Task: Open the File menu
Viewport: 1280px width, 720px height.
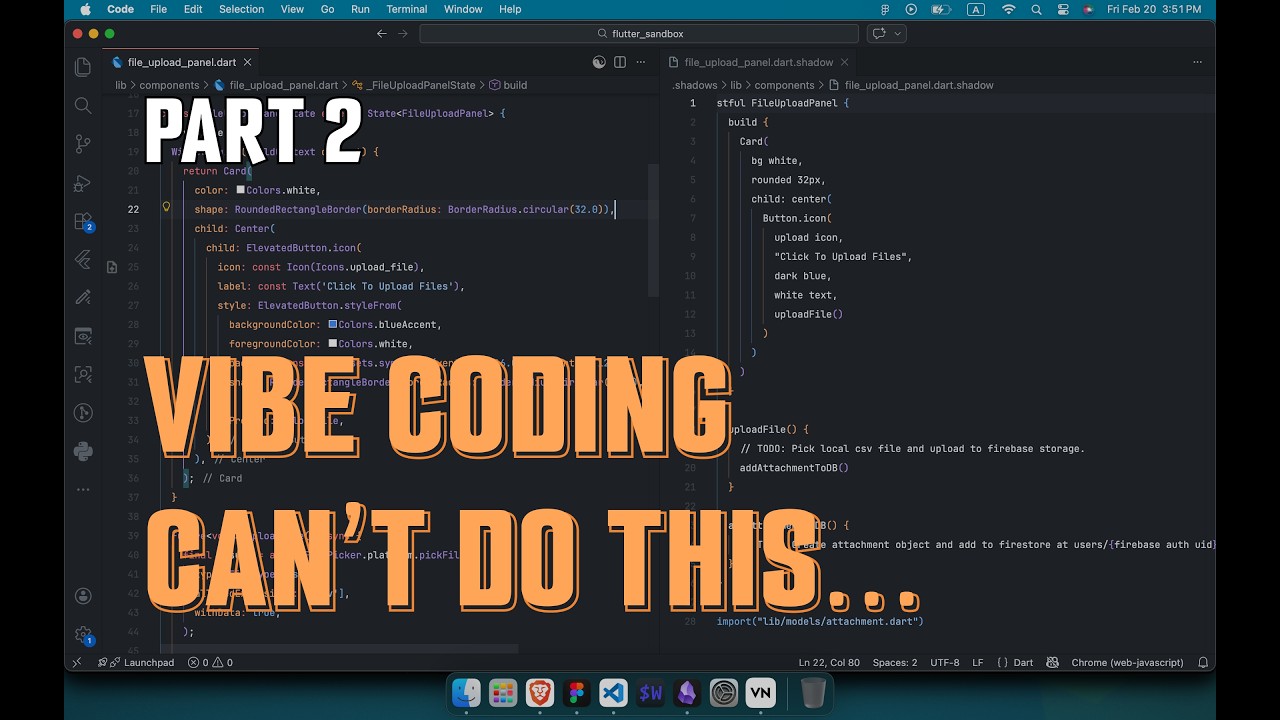Action: (x=159, y=9)
